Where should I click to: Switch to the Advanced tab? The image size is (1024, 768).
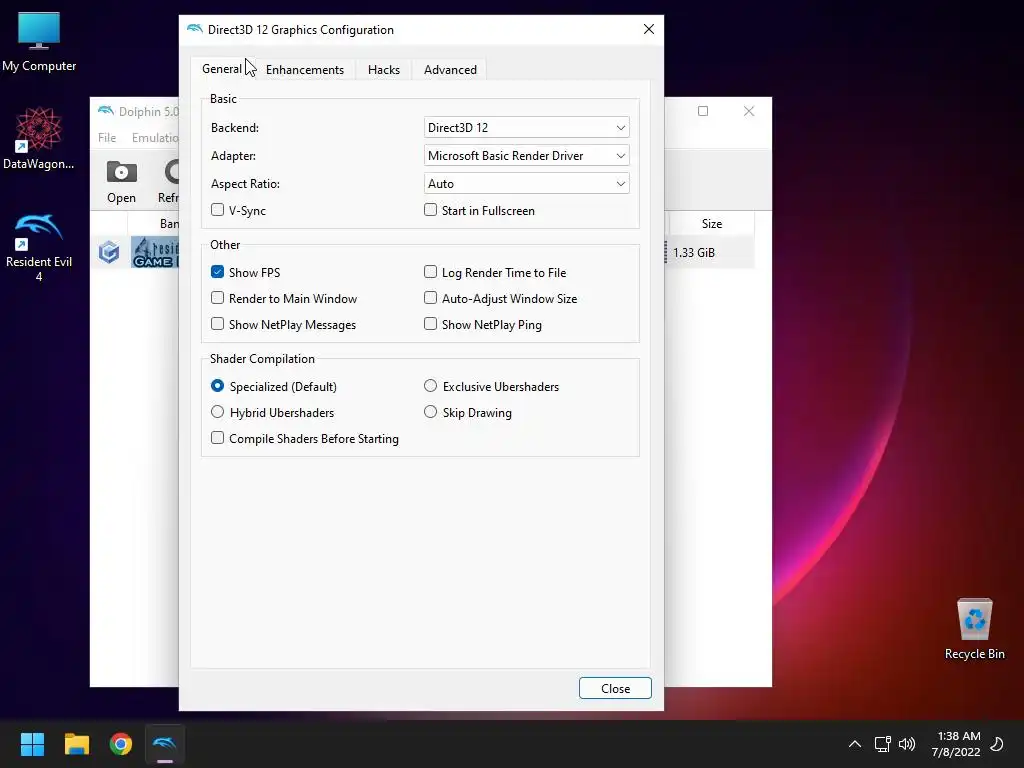pos(450,69)
